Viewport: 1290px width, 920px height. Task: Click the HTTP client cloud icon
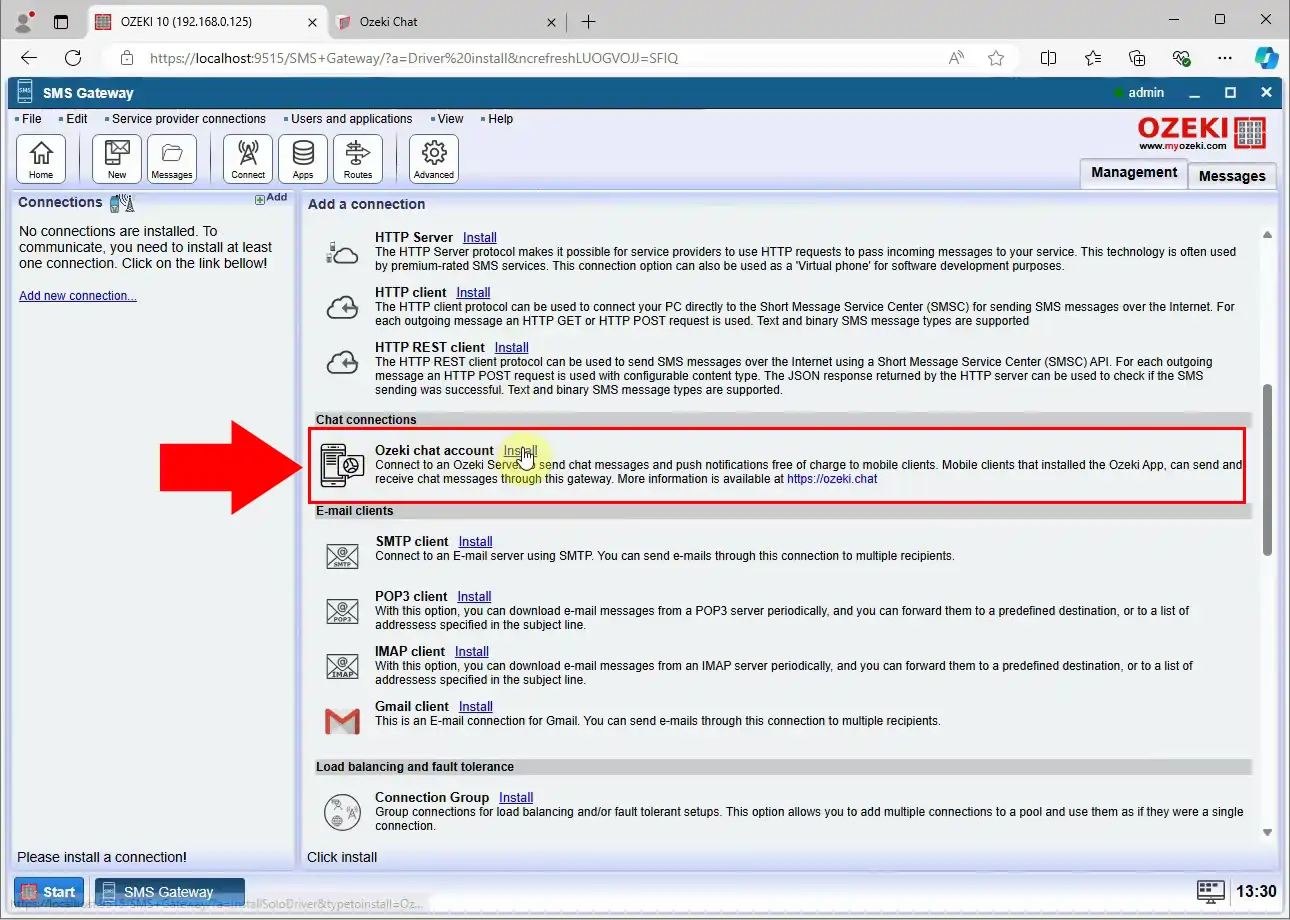(342, 308)
